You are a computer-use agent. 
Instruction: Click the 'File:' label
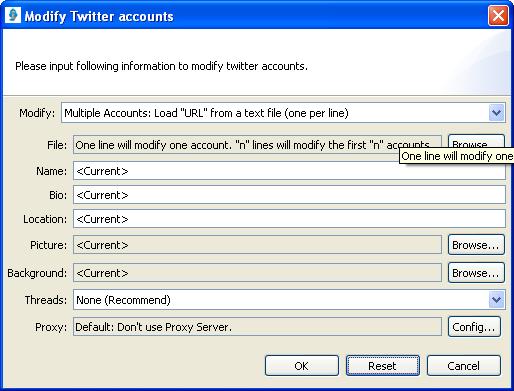[57, 145]
